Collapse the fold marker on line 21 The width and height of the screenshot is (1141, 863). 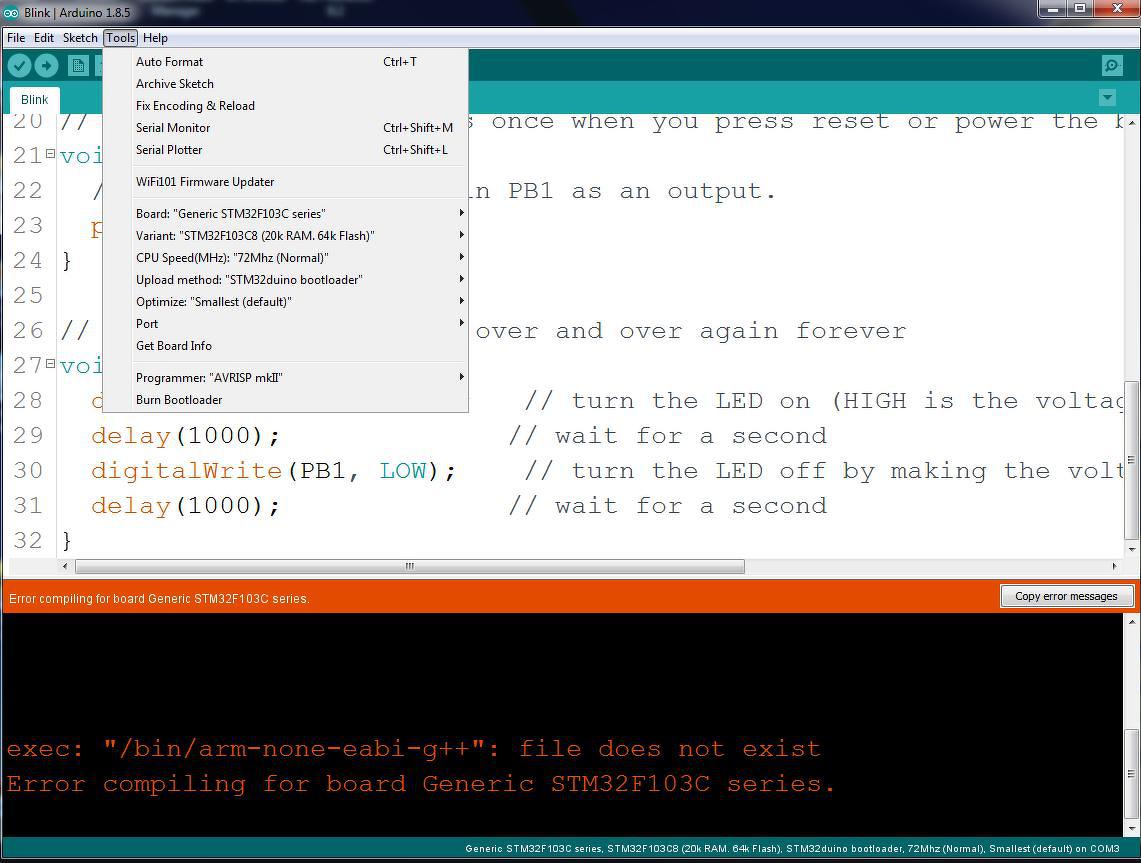[x=50, y=154]
